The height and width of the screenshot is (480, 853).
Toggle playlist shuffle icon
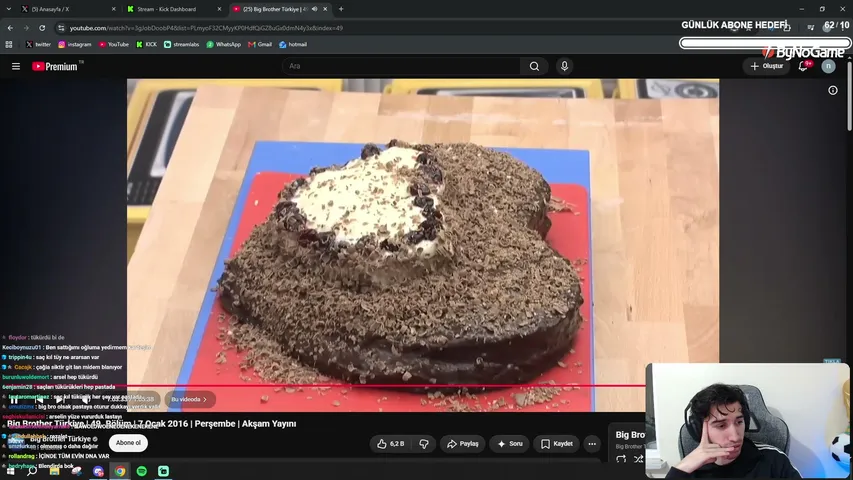[639, 460]
